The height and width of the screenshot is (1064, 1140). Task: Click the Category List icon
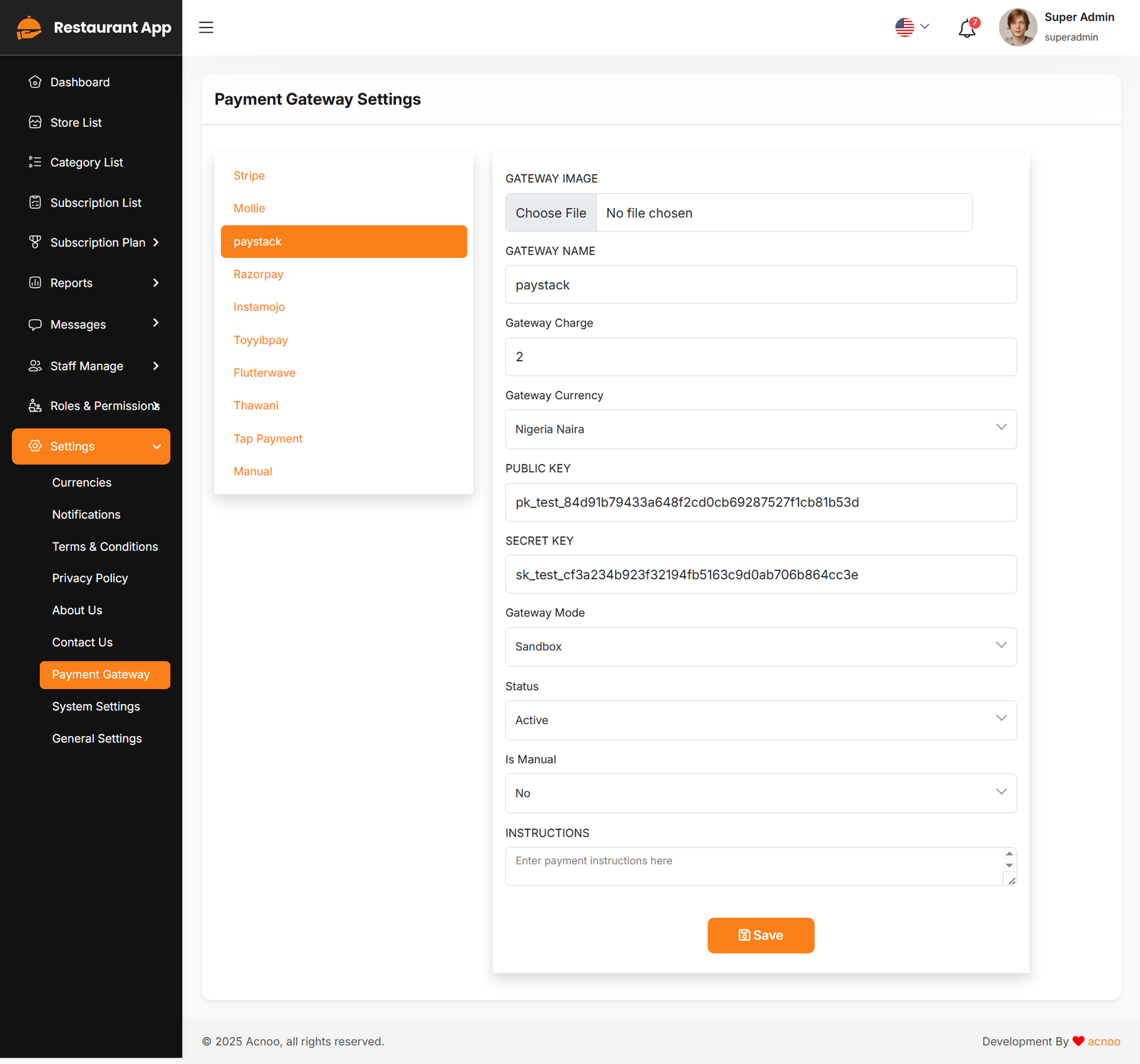pos(35,162)
